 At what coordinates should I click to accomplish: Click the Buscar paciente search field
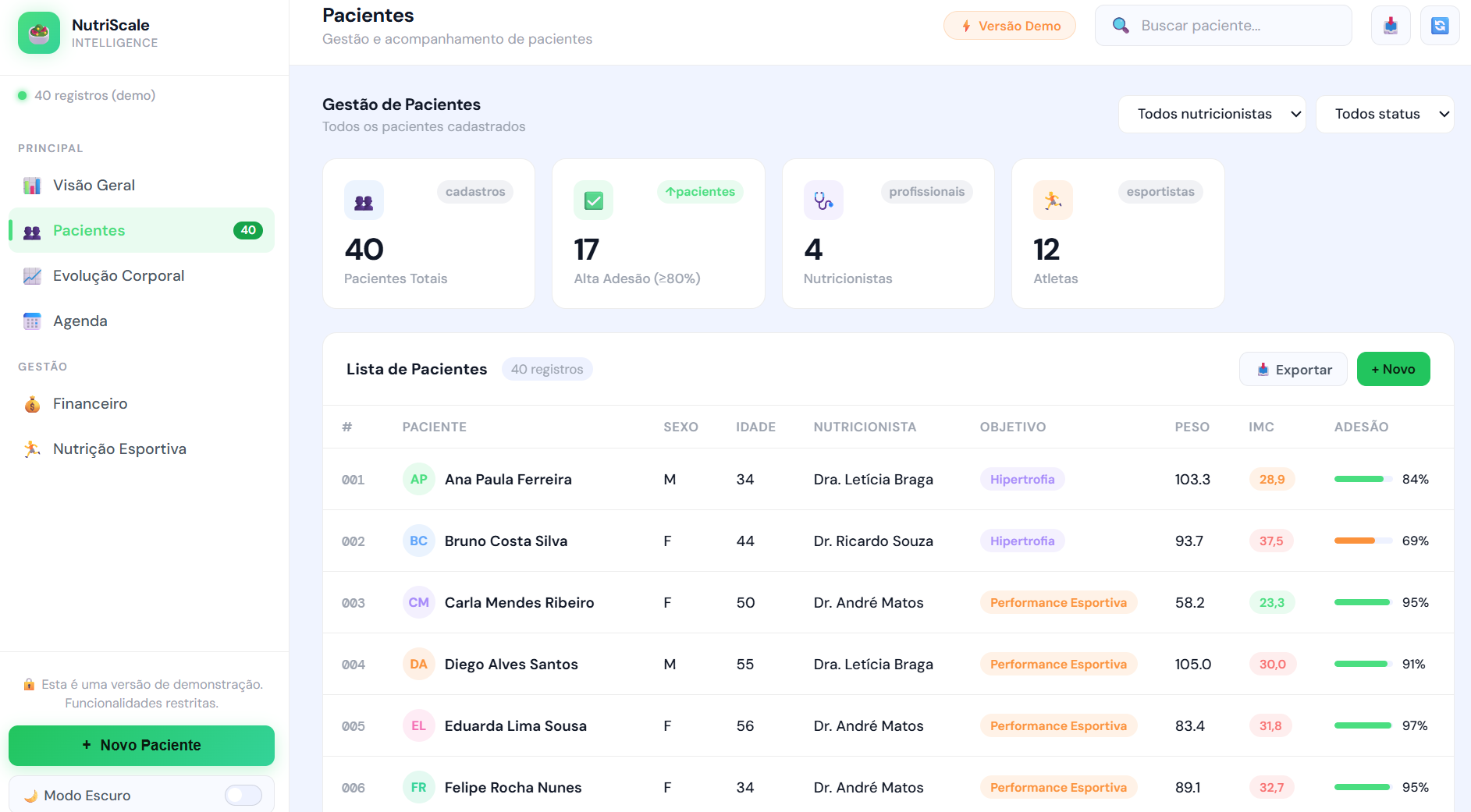(1223, 26)
